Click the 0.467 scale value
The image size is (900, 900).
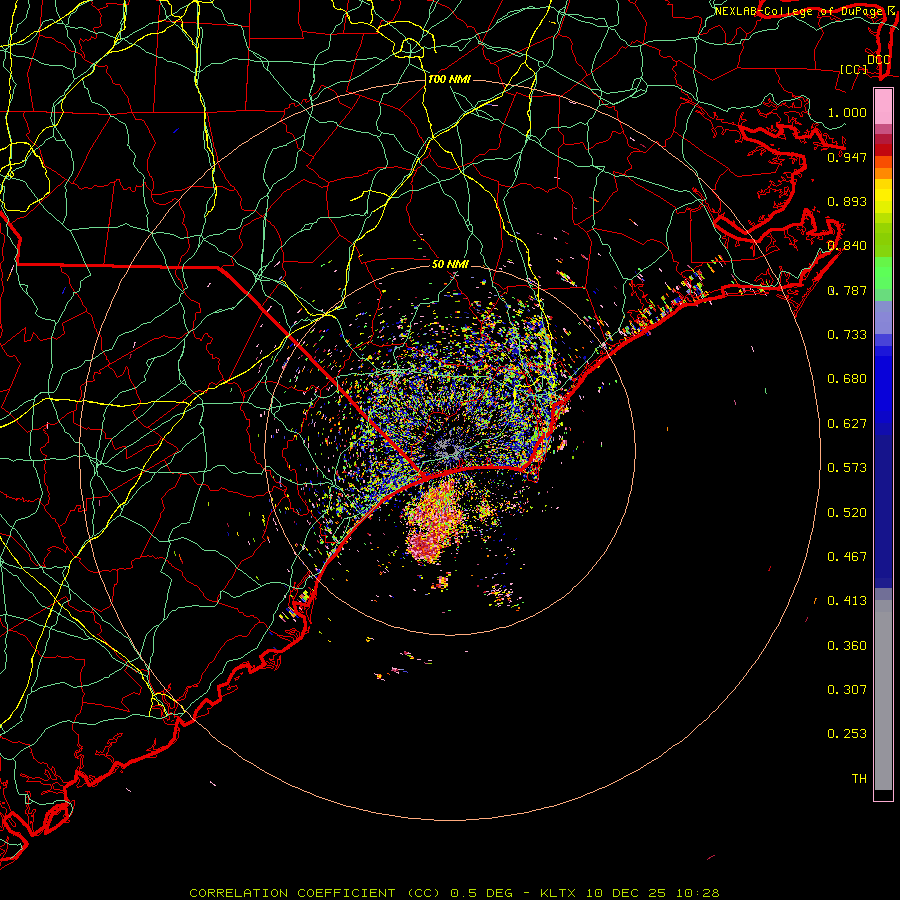pyautogui.click(x=847, y=557)
